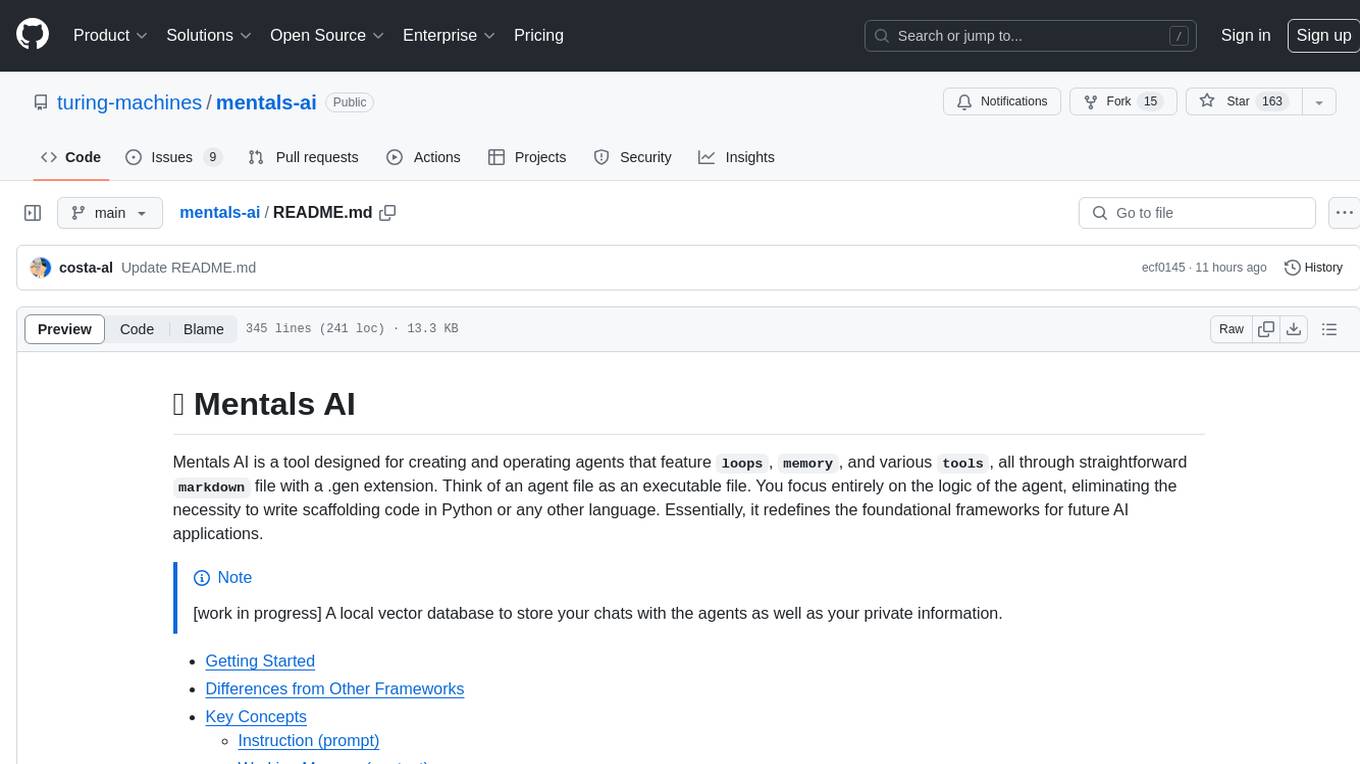
Task: Sign in to GitHub
Action: (1245, 35)
